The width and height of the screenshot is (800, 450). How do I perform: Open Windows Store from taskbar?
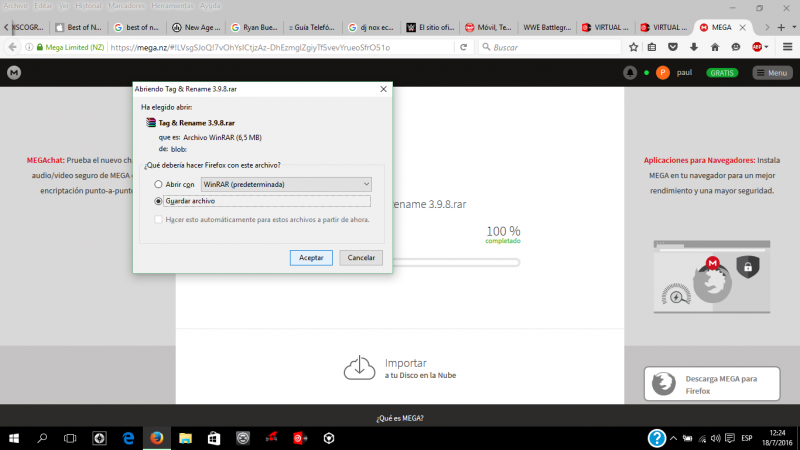click(214, 438)
